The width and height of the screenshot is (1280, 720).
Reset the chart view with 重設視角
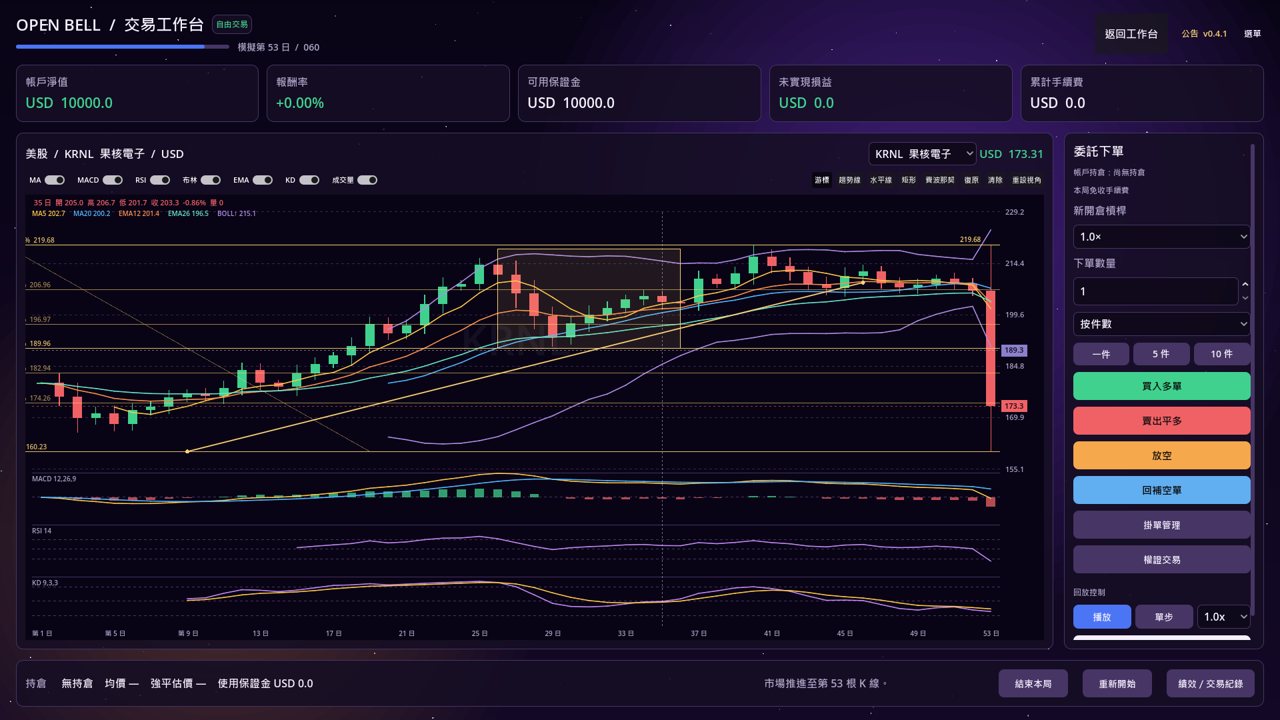point(1027,180)
